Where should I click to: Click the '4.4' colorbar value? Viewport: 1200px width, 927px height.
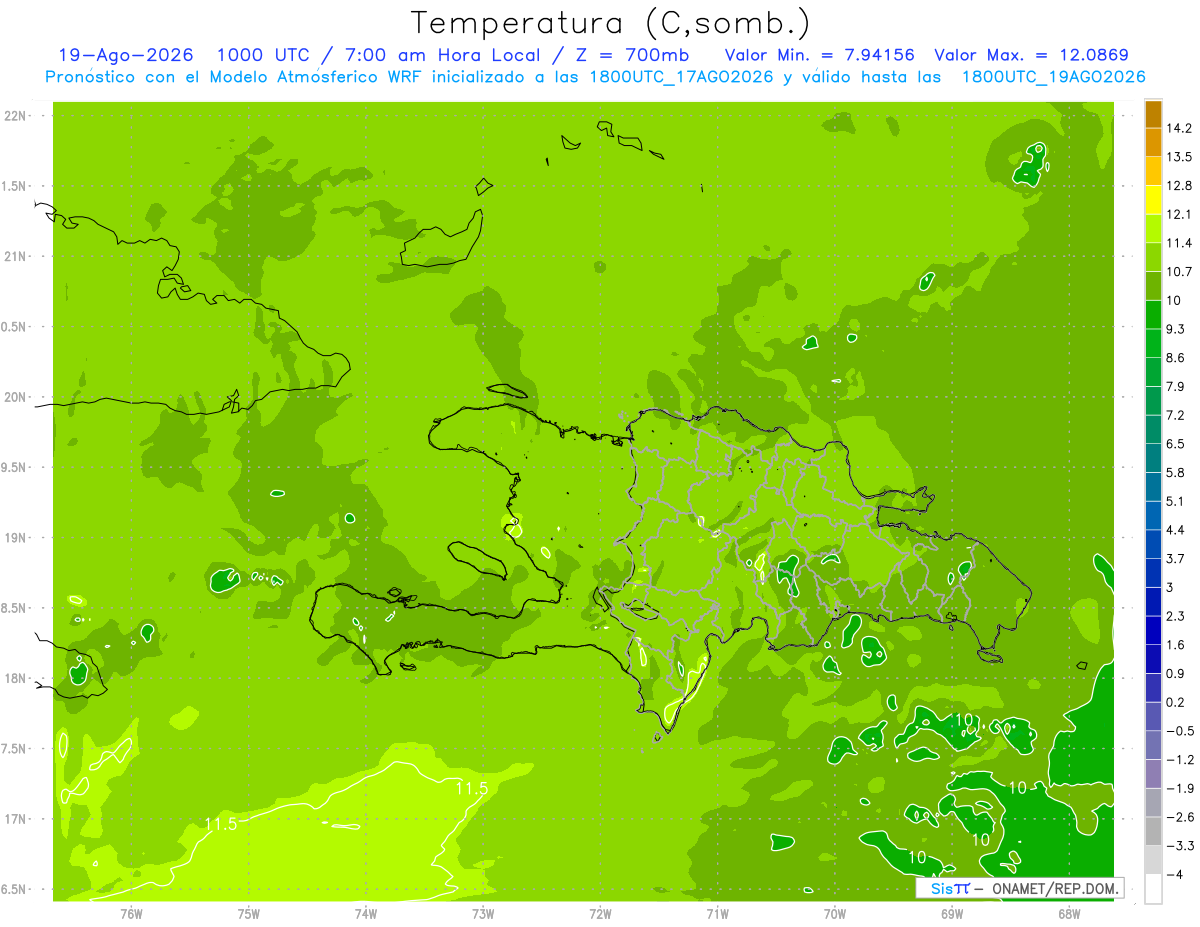pos(1176,529)
